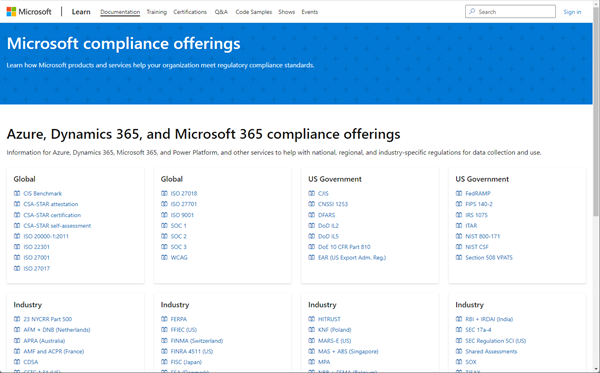
Task: Click book icon beside ISO 27001
Action: point(17,257)
